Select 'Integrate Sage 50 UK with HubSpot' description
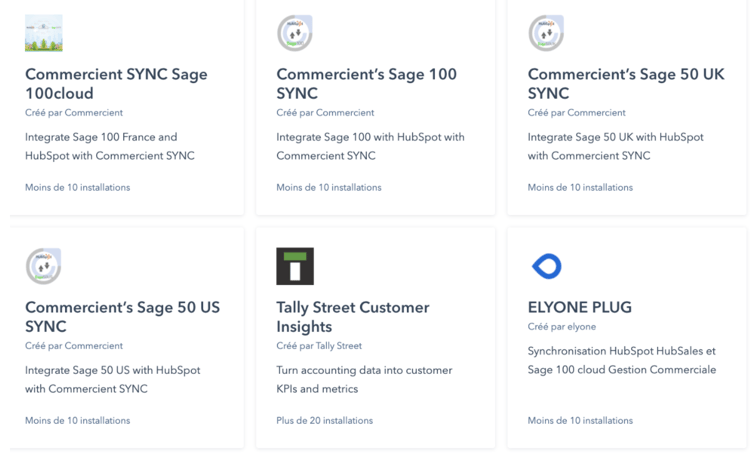 click(616, 146)
